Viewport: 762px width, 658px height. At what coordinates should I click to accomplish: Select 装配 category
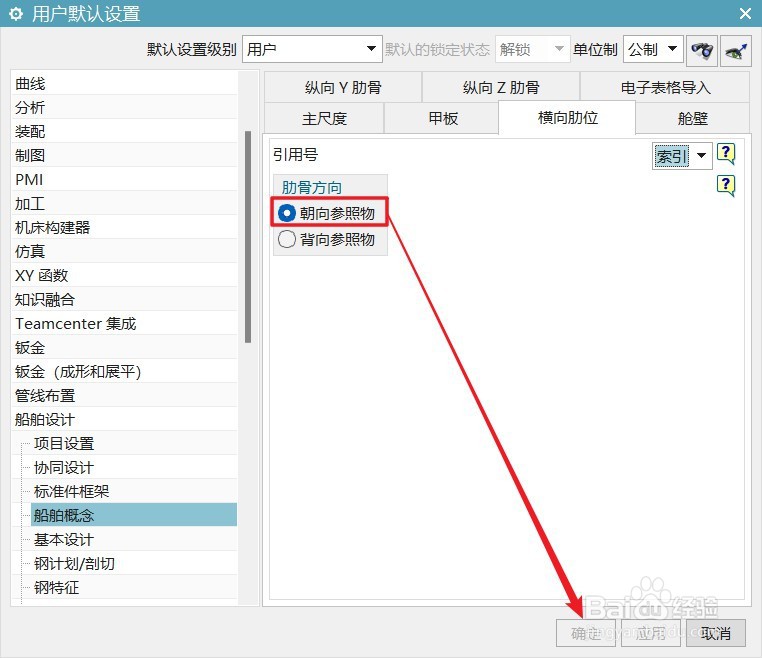click(124, 131)
